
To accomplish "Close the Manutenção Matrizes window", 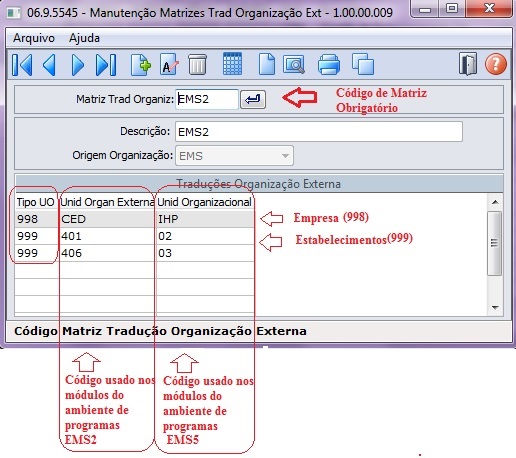I will tap(489, 8).
